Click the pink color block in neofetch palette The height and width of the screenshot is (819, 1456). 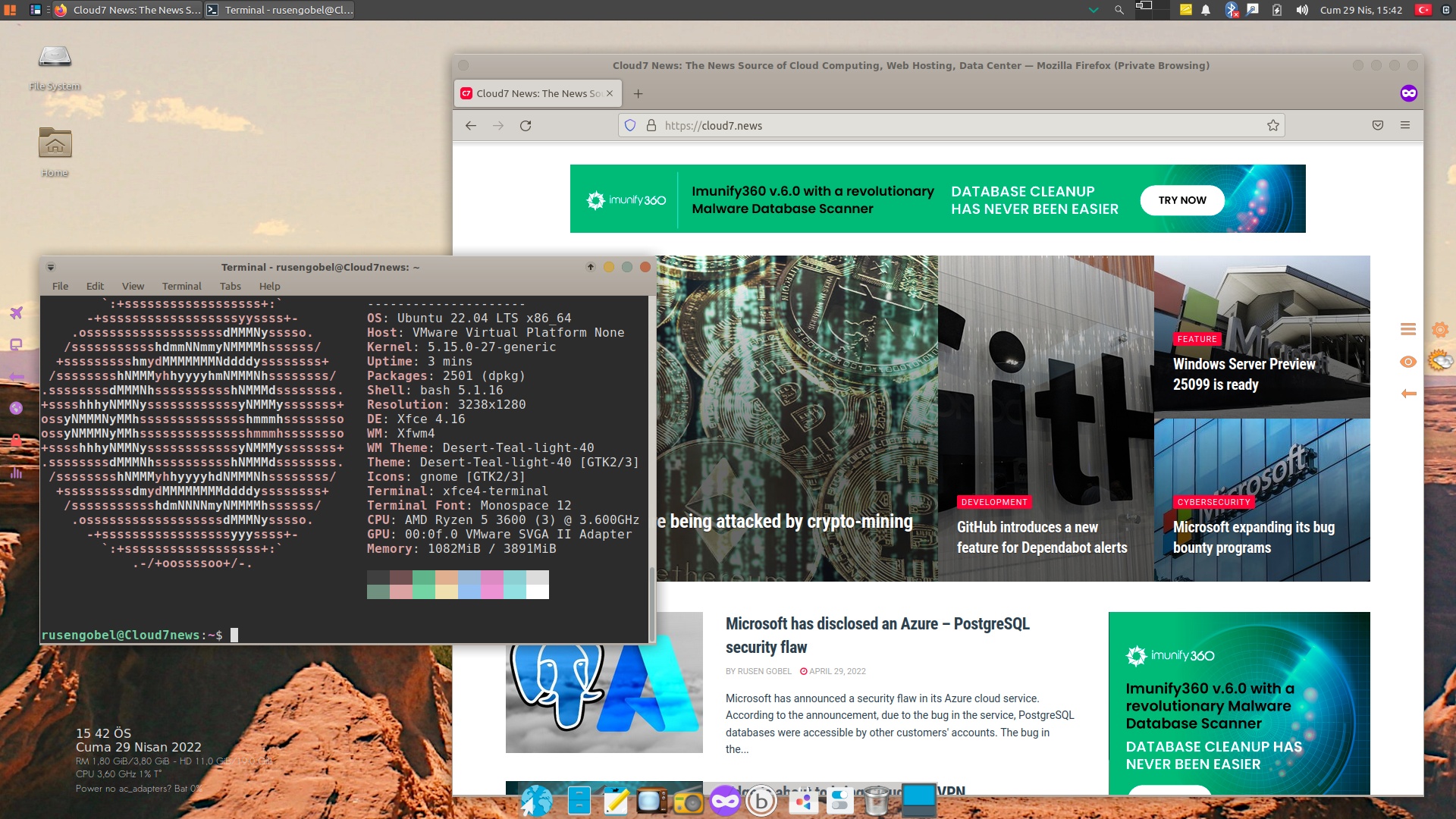click(491, 585)
